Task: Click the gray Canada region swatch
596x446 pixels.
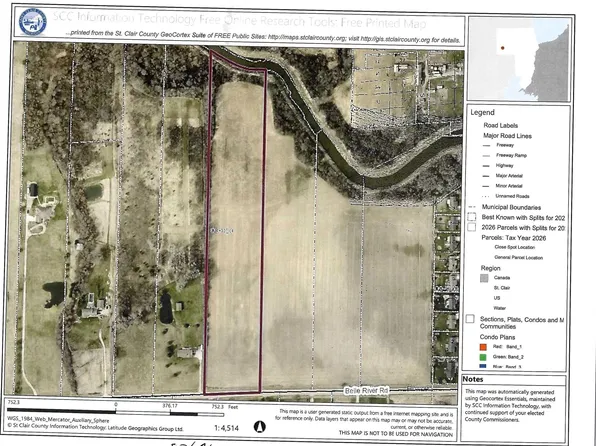Action: [484, 278]
